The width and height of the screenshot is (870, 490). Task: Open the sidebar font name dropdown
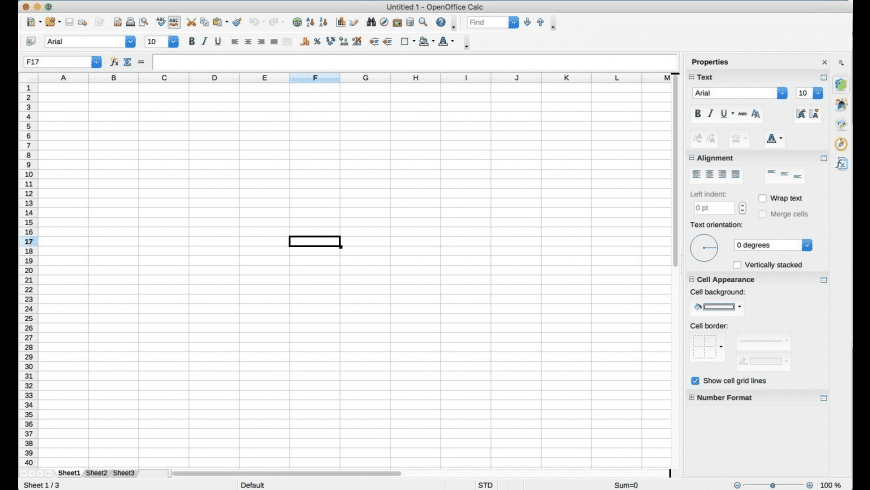[782, 93]
